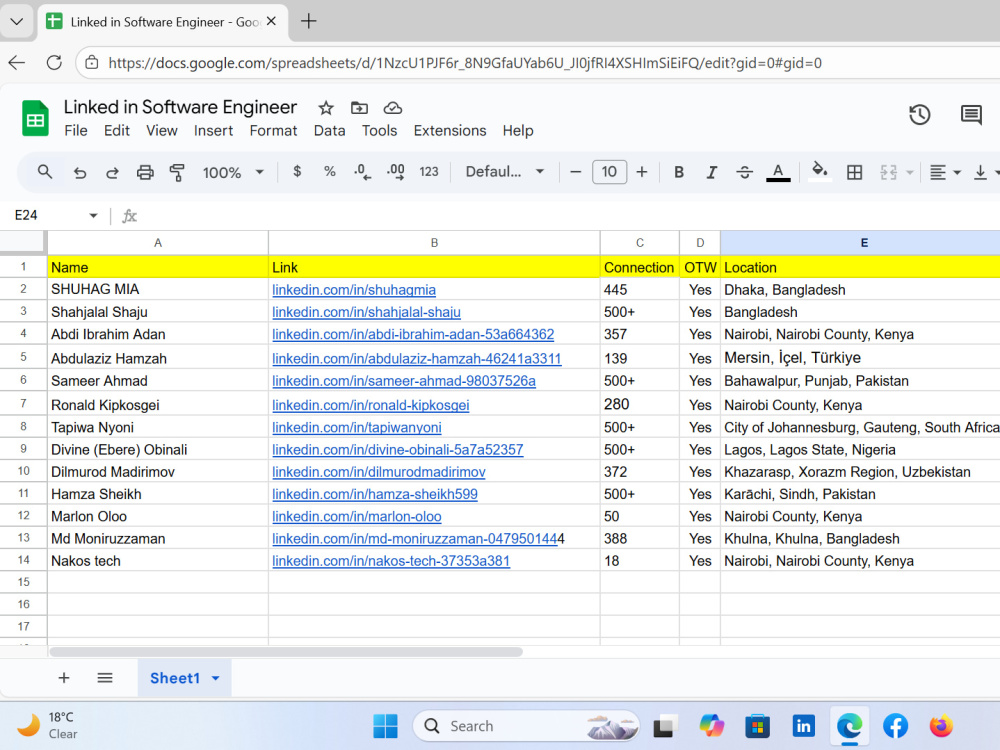Toggle strikethrough formatting
Image resolution: width=1000 pixels, height=750 pixels.
click(744, 172)
